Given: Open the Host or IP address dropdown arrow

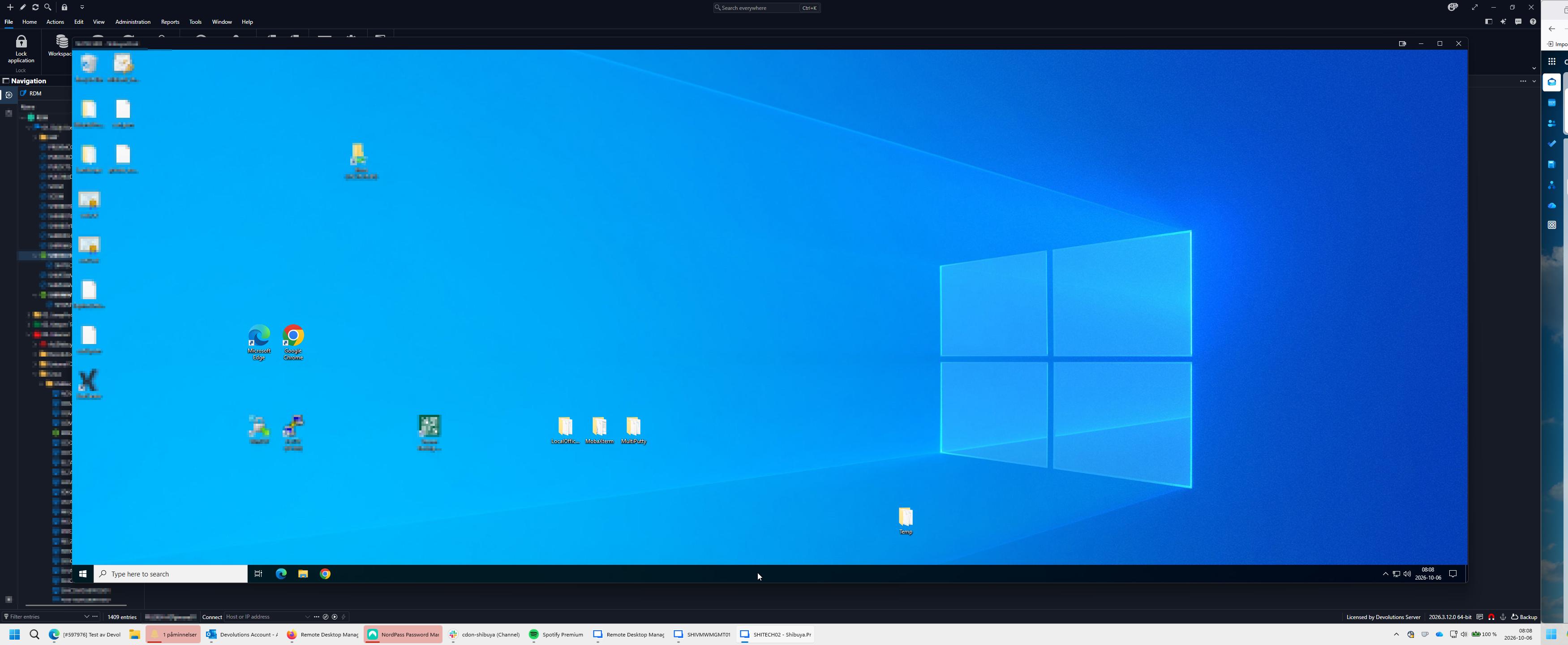Looking at the screenshot, I should pyautogui.click(x=307, y=617).
